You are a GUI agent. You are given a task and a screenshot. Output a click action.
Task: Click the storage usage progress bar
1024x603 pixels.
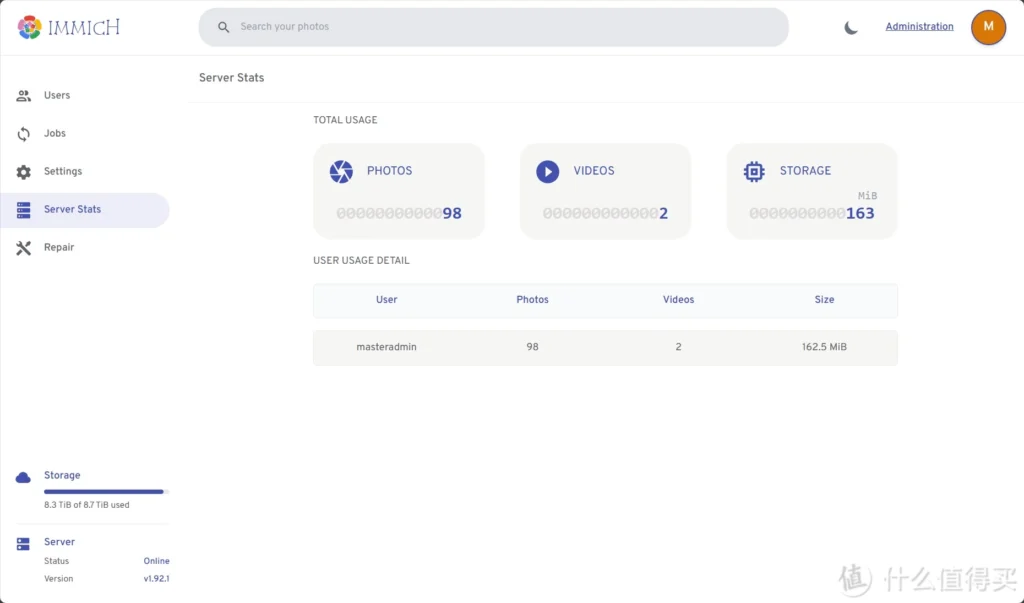point(106,492)
